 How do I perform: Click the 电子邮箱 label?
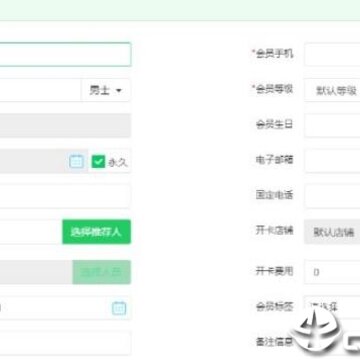(275, 160)
